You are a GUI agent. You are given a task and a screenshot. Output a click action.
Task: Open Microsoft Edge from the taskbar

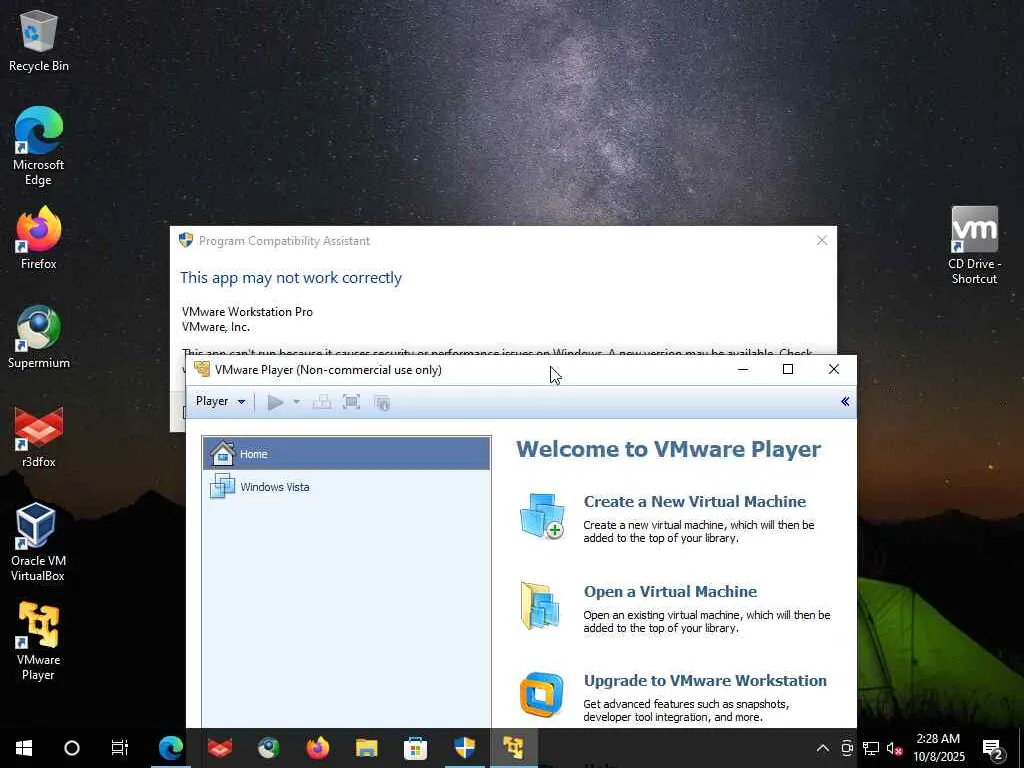click(x=170, y=748)
